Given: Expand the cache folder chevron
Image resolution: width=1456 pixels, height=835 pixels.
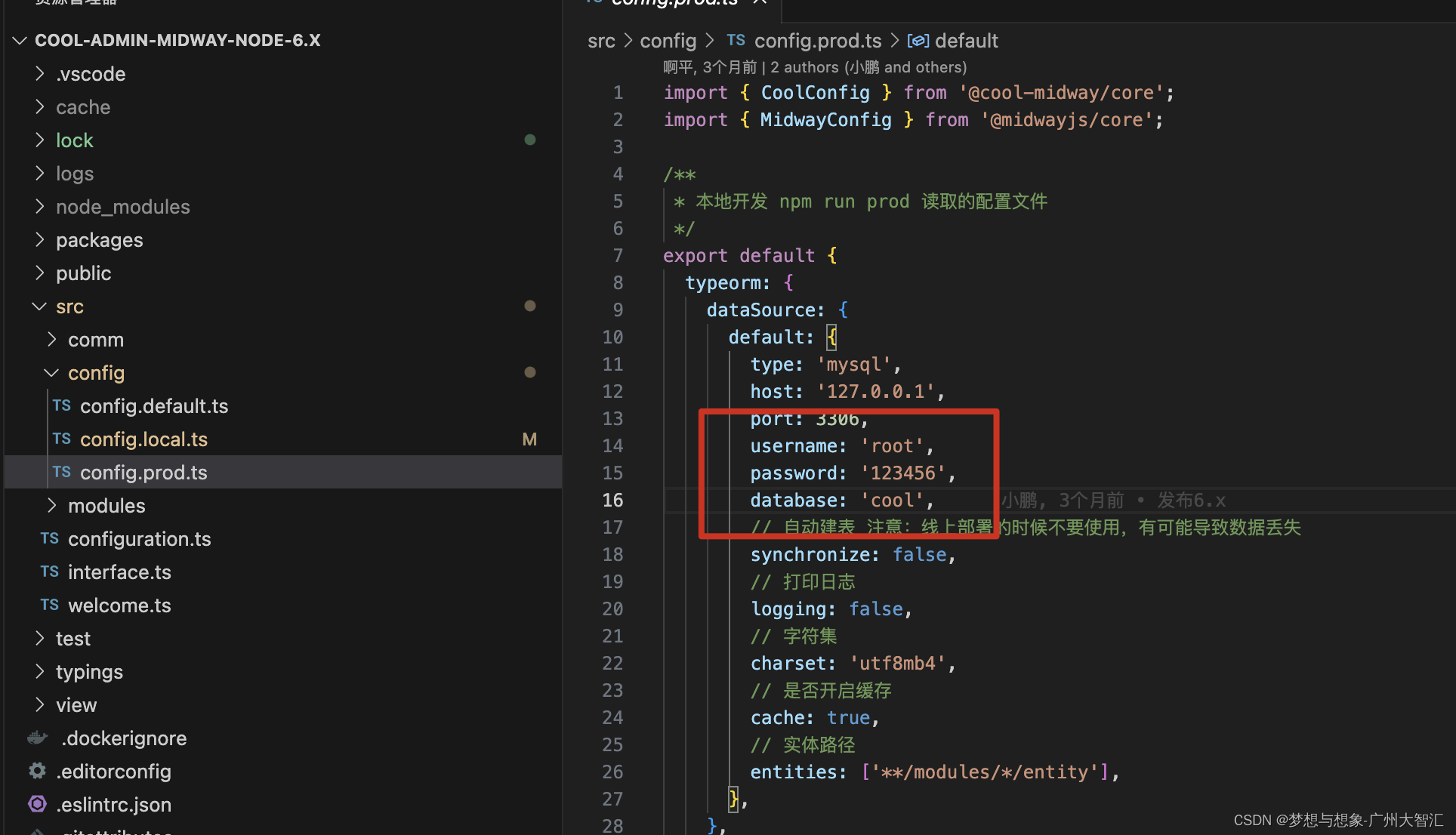Looking at the screenshot, I should coord(40,106).
